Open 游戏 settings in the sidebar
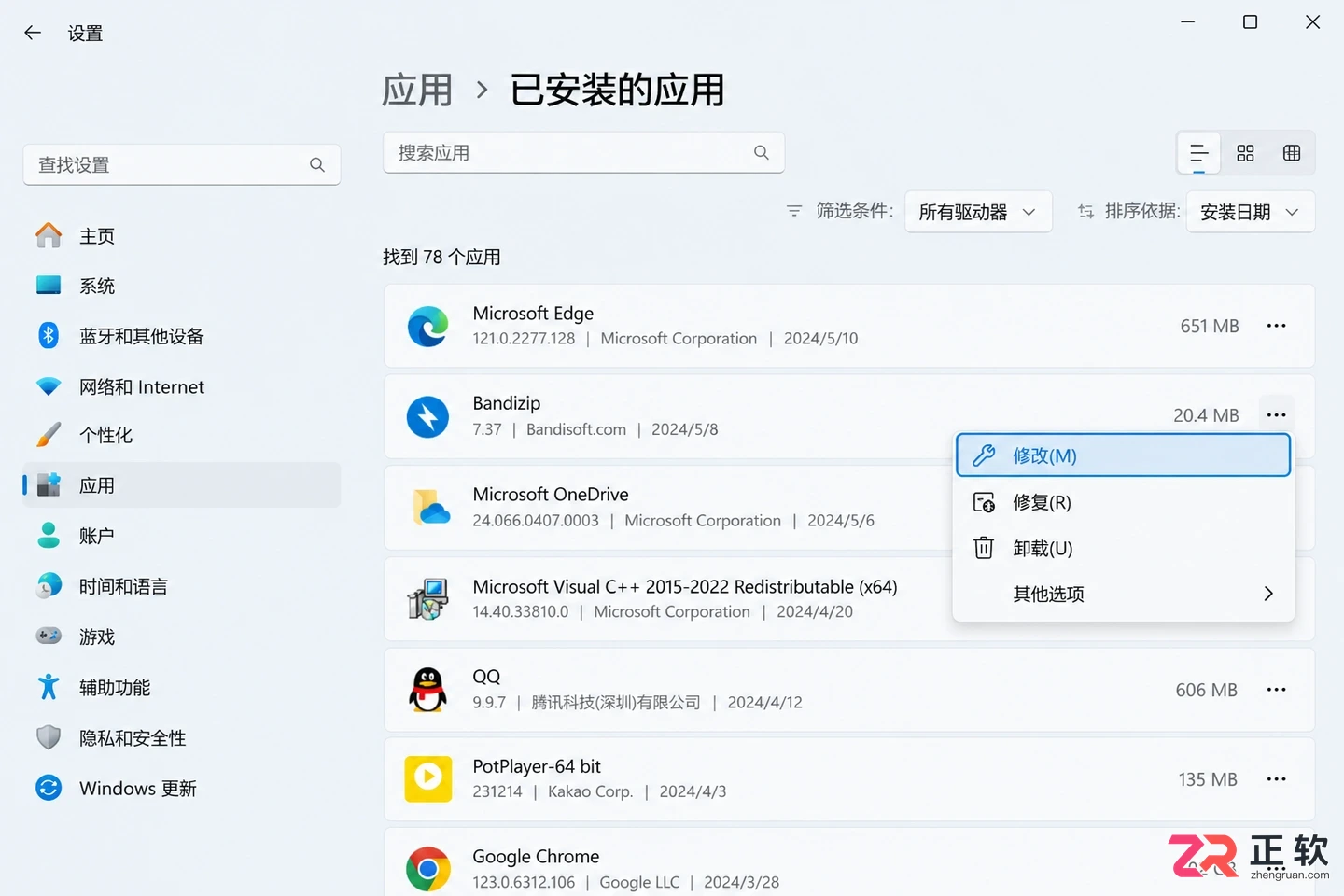The width and height of the screenshot is (1344, 896). (182, 637)
